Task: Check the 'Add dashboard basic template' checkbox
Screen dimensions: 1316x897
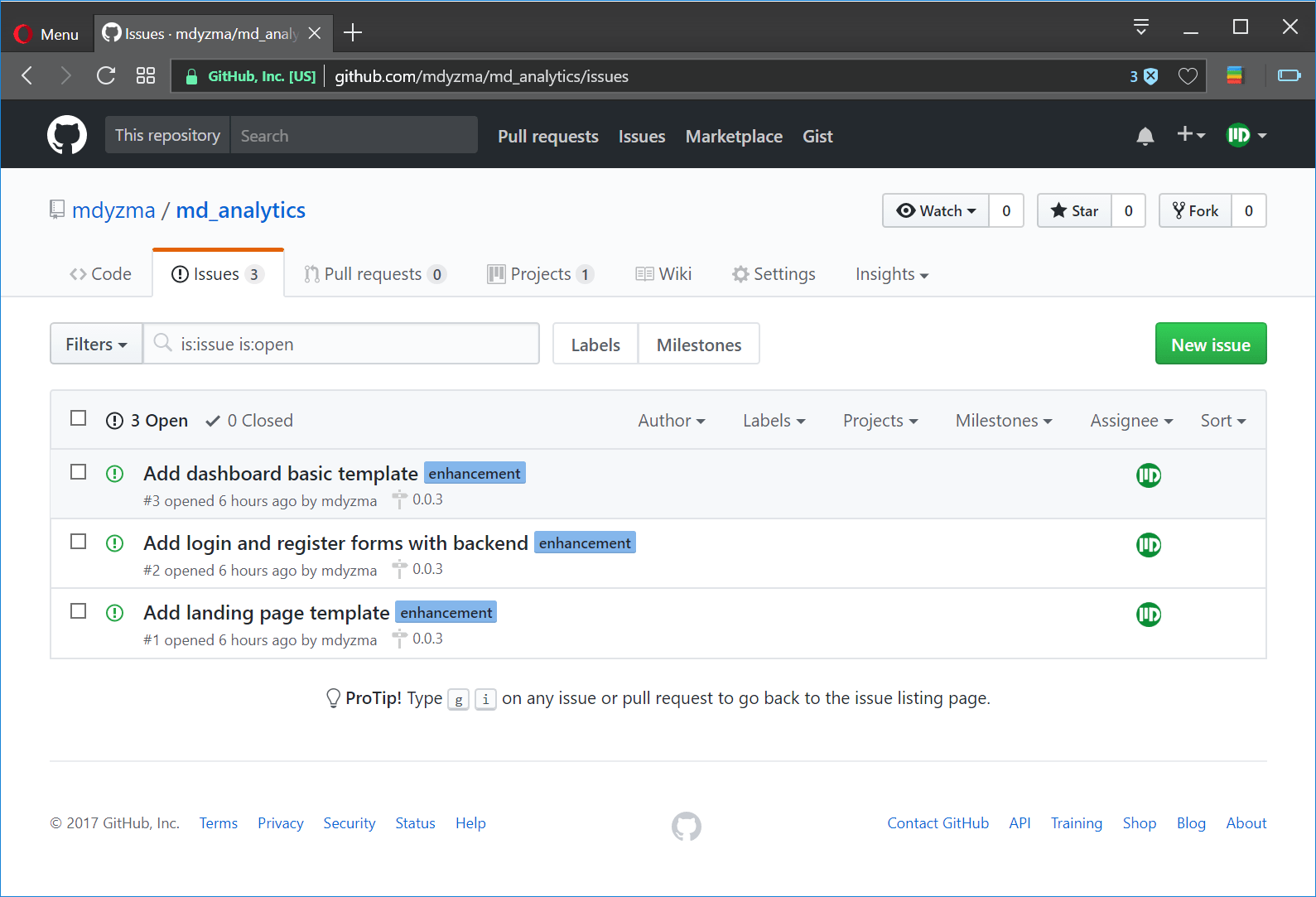Action: [x=79, y=472]
